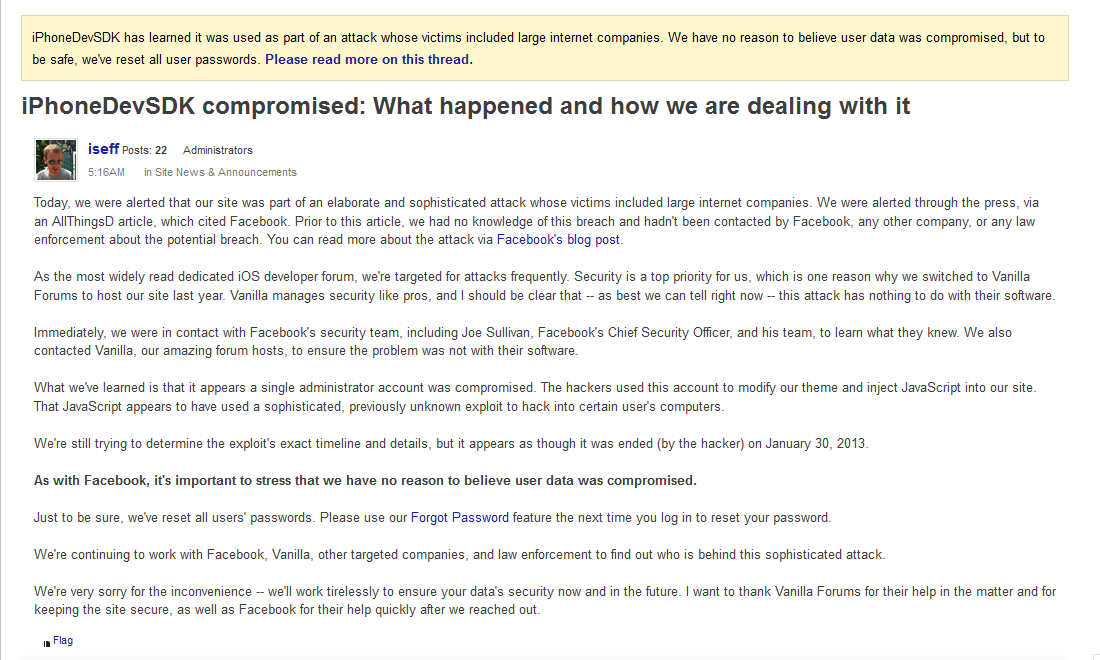This screenshot has height=660, width=1100.
Task: Click the single administrator account paragraph
Action: [540, 397]
